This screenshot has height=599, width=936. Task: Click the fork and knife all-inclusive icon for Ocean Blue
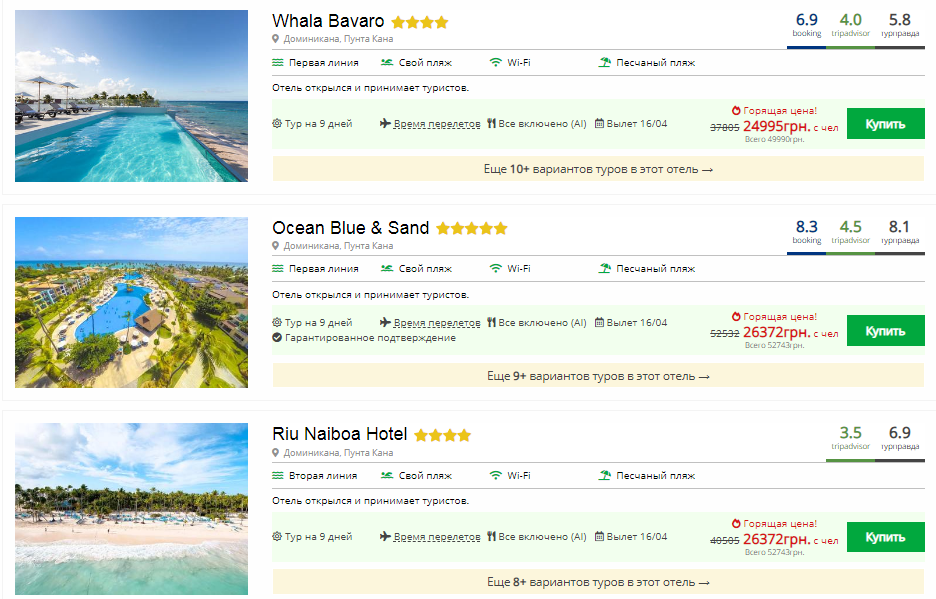click(491, 323)
